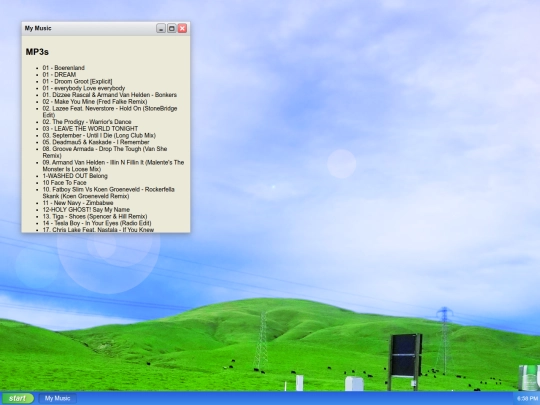Click the MP3s heading

[x=37, y=52]
